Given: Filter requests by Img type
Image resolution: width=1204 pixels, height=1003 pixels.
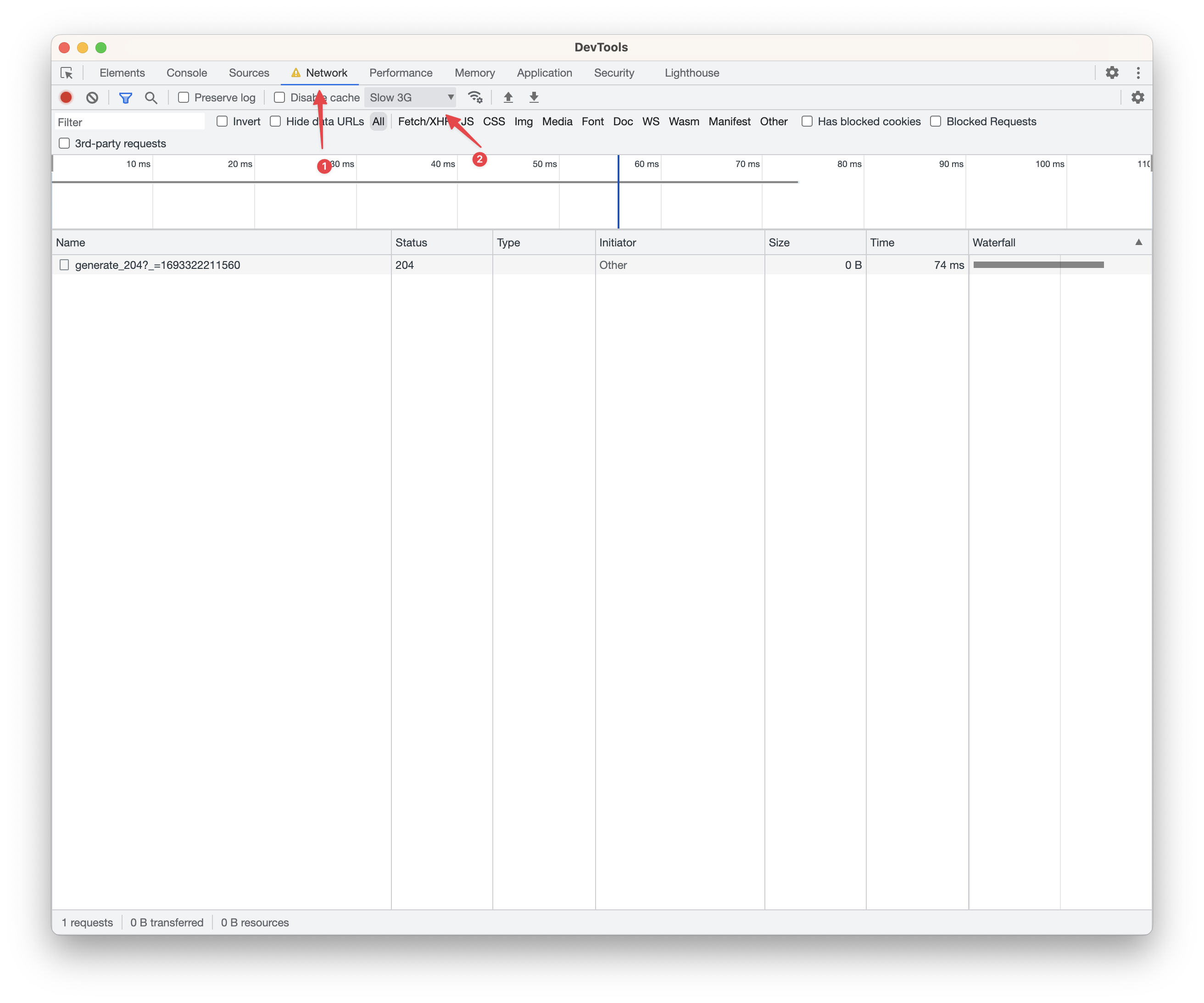Looking at the screenshot, I should (x=523, y=122).
